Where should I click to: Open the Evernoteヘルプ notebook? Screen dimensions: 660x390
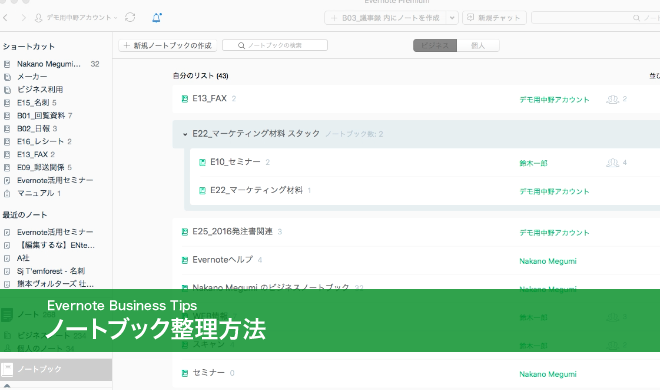click(x=223, y=260)
